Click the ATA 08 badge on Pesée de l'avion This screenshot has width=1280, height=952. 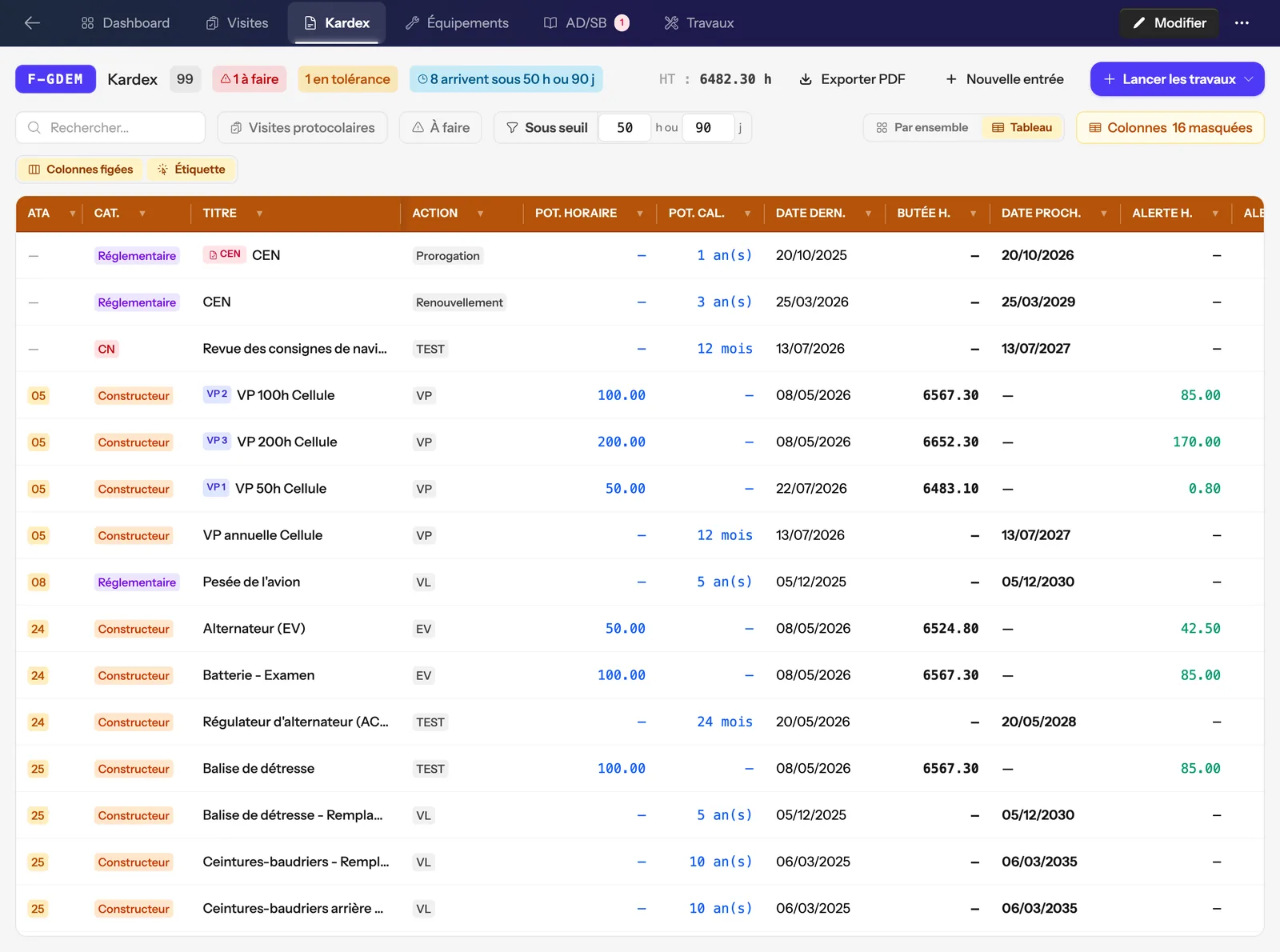[38, 582]
